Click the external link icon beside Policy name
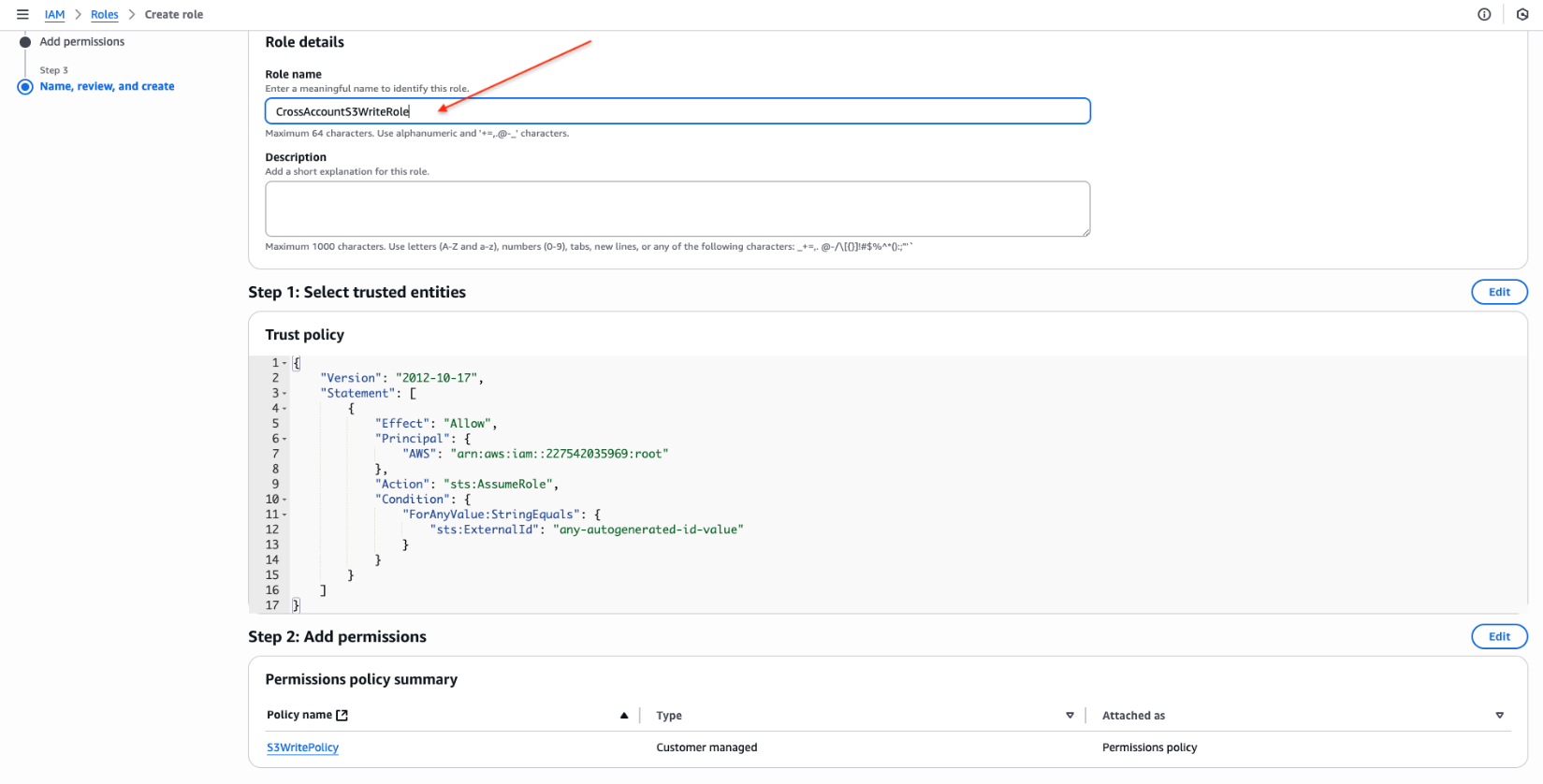 click(x=342, y=716)
